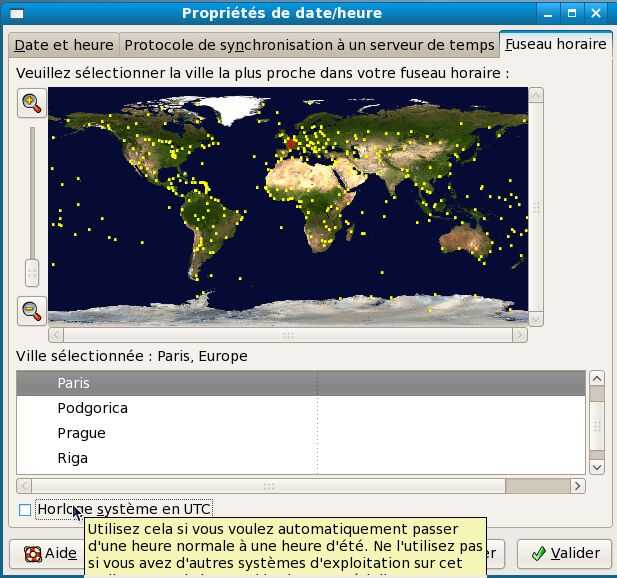
Task: Select Fuseau horaire tab
Action: tap(556, 44)
